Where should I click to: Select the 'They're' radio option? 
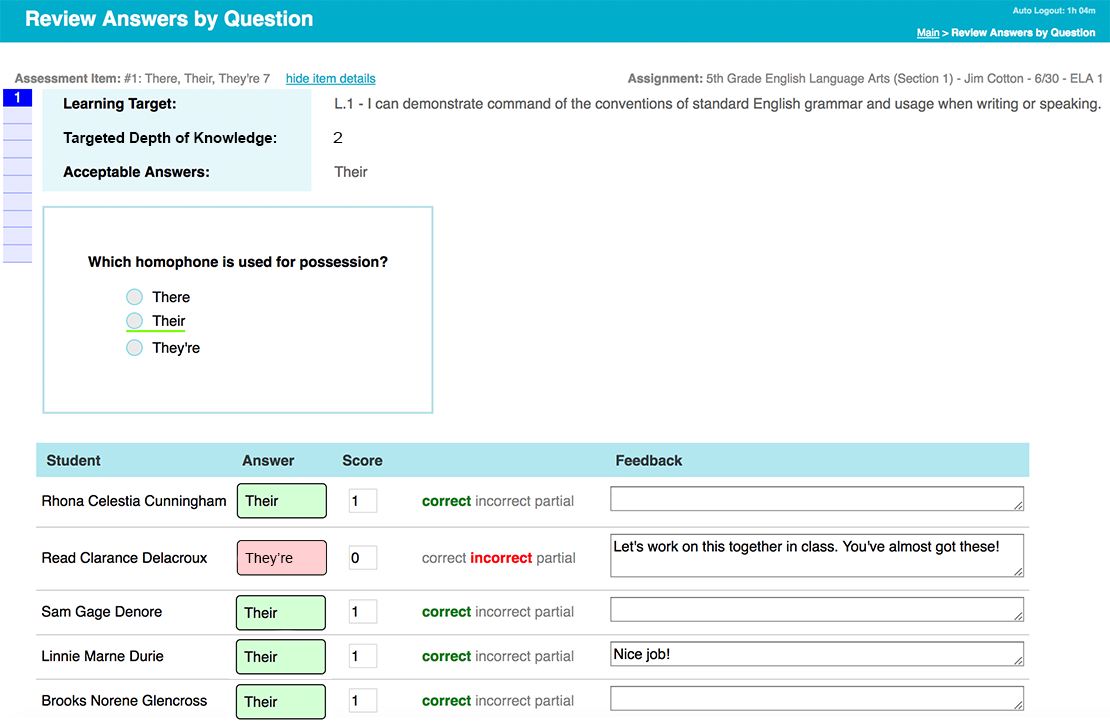click(x=135, y=348)
